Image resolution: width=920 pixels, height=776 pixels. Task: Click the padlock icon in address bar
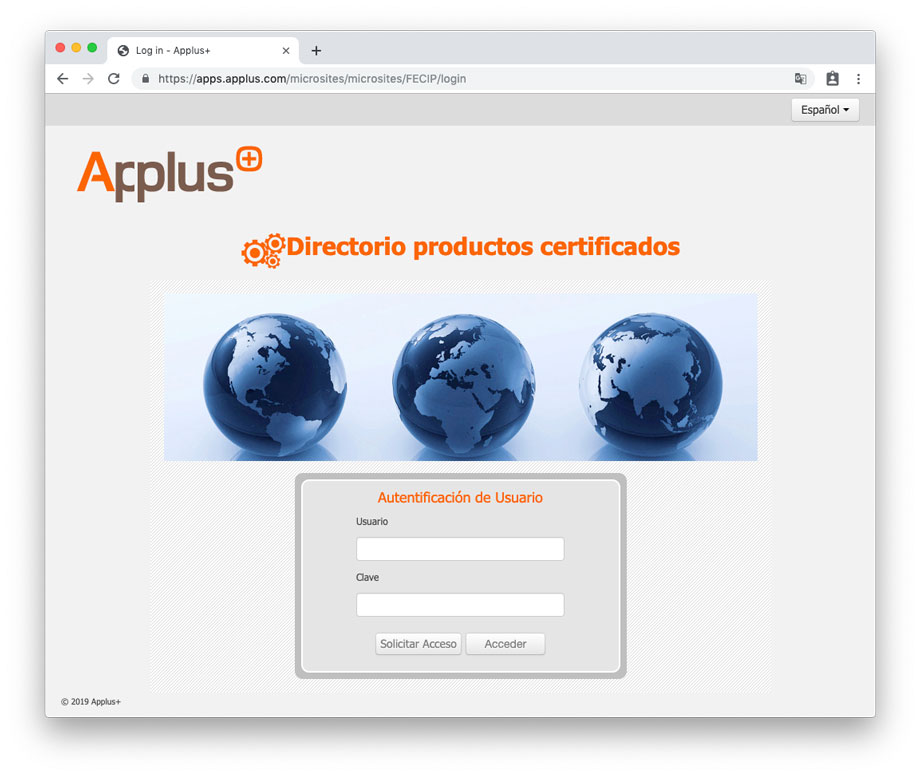point(146,79)
